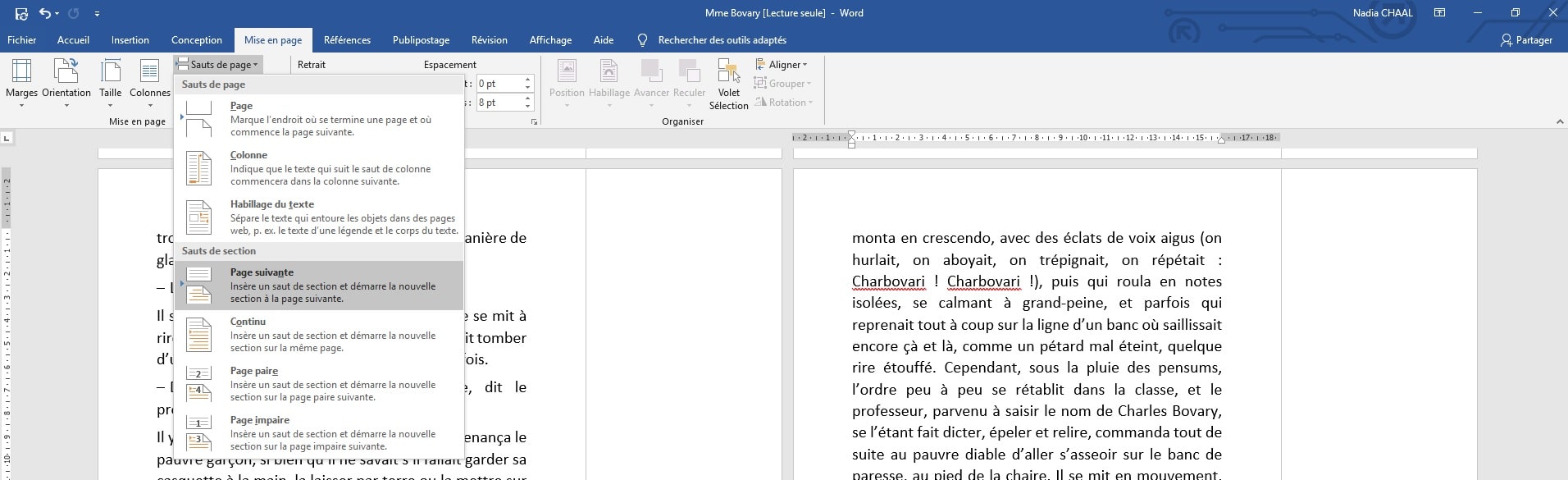Choose Page paire section break

pos(319,383)
